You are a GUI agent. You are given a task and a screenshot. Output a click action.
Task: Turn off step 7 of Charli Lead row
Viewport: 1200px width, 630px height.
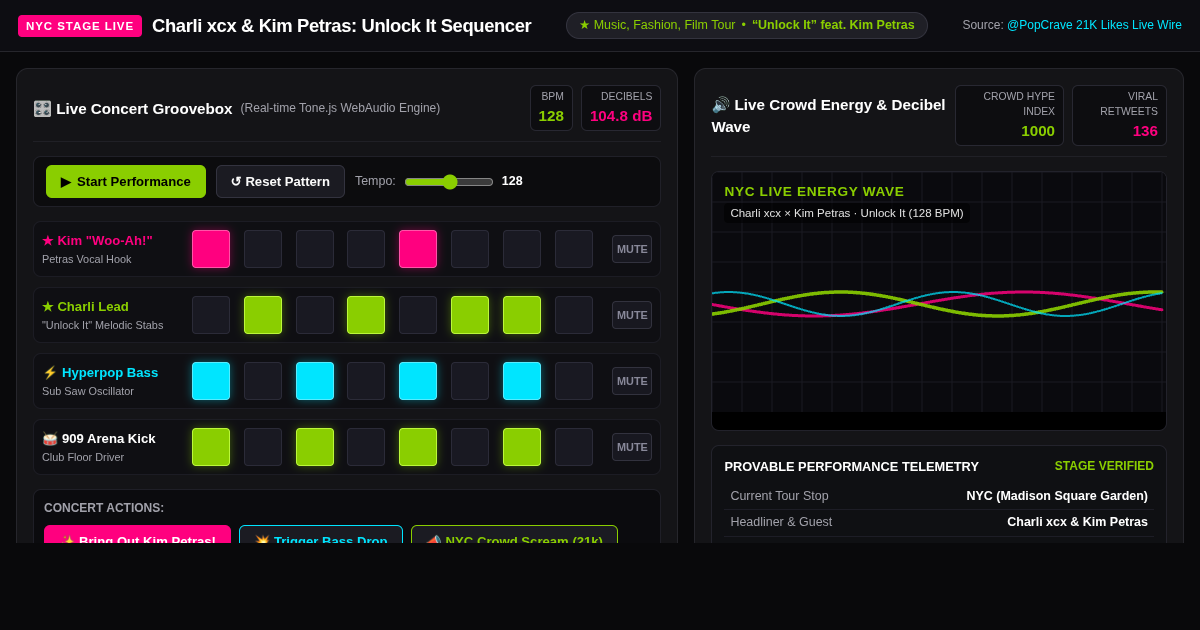522,315
